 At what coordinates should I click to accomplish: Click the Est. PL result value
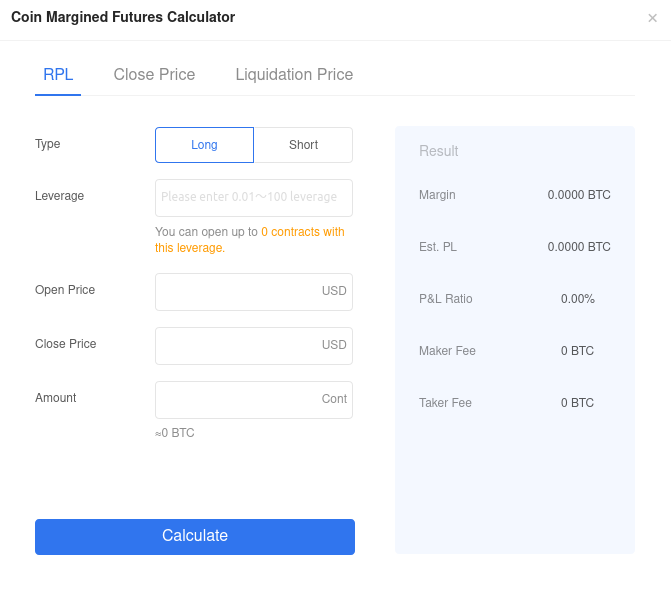pos(579,247)
